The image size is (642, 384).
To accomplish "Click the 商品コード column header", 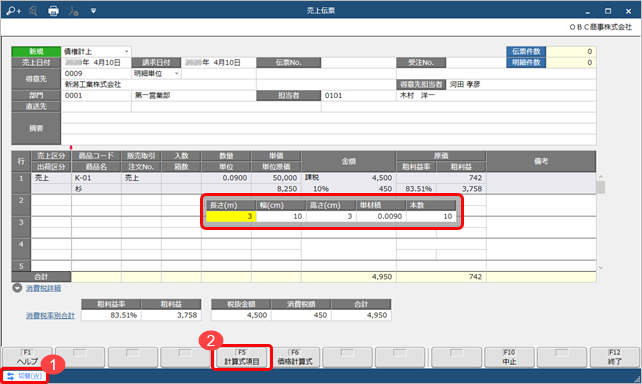I will click(96, 156).
